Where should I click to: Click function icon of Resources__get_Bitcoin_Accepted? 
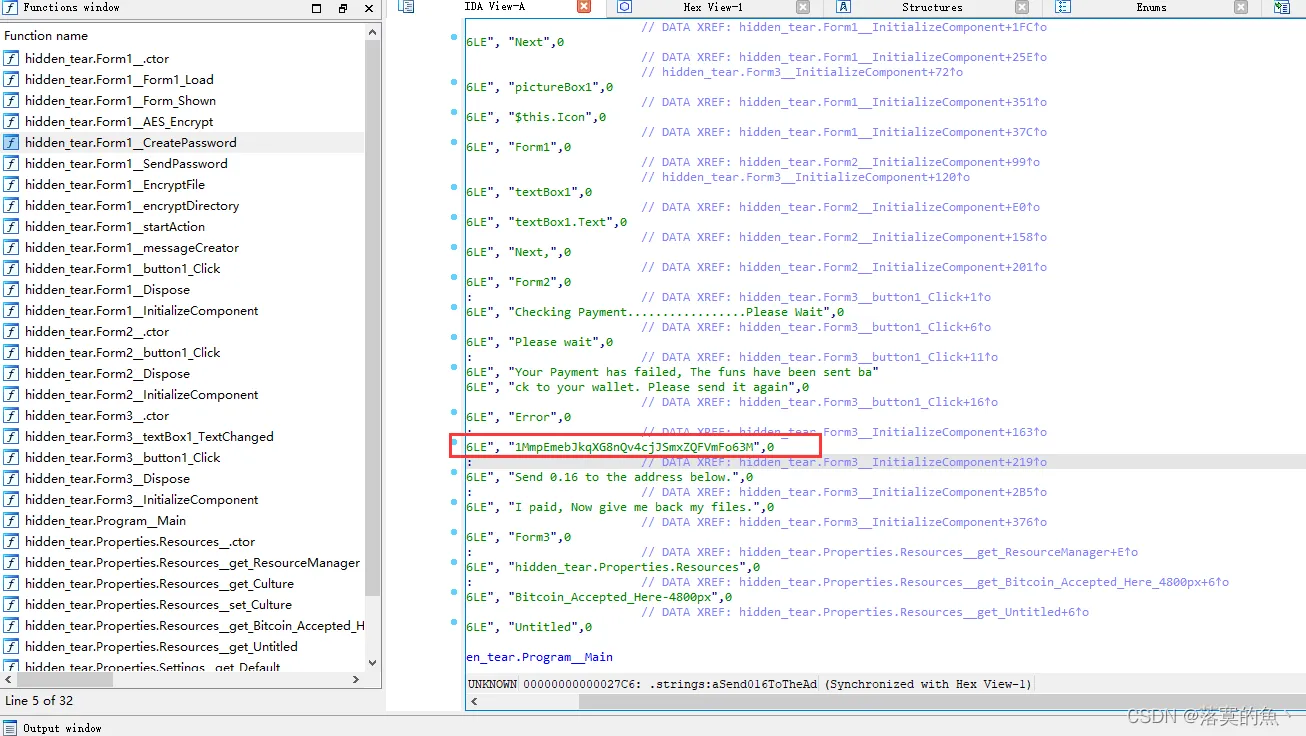(x=11, y=625)
